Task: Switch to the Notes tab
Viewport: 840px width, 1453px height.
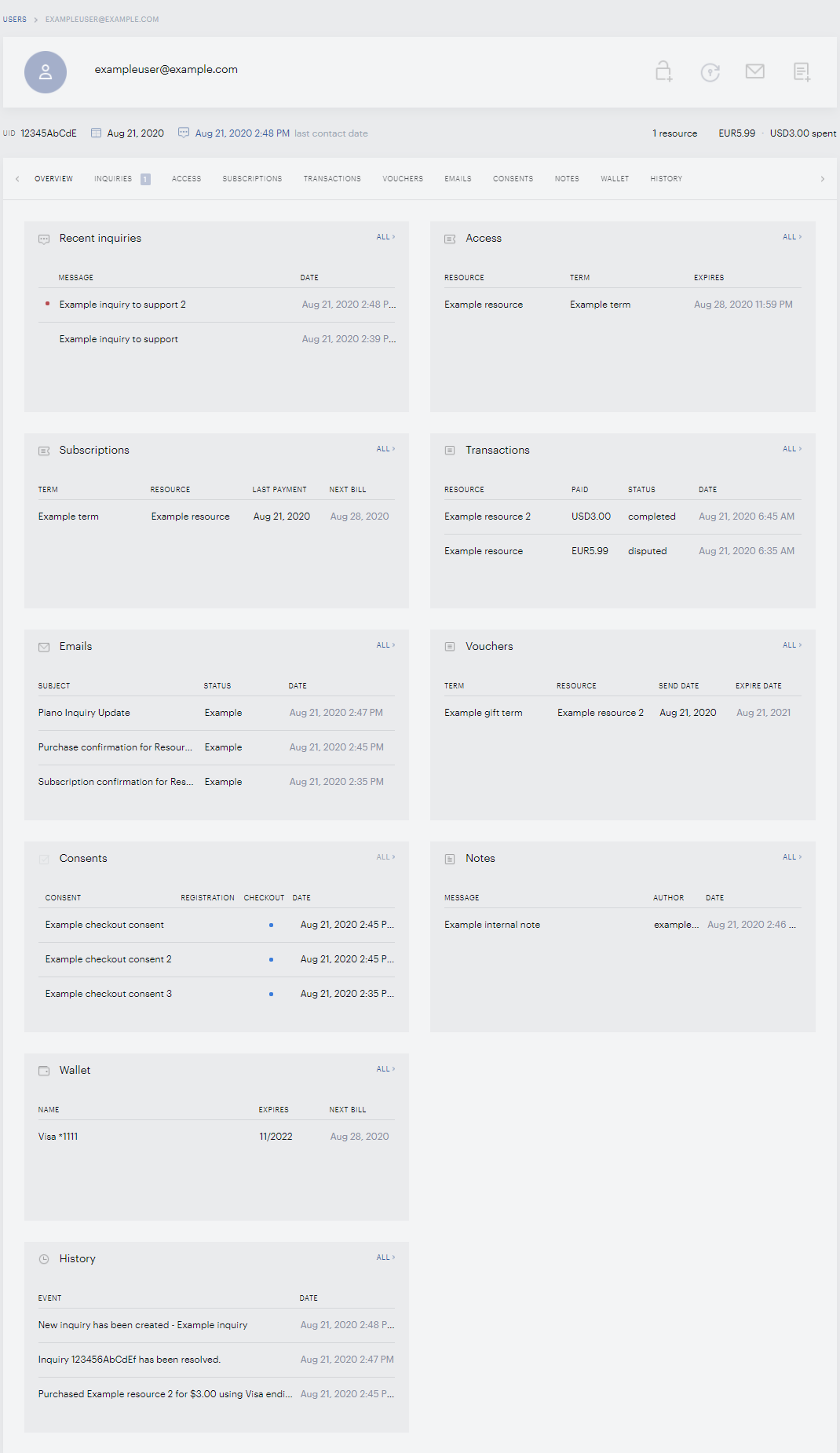Action: (x=567, y=179)
